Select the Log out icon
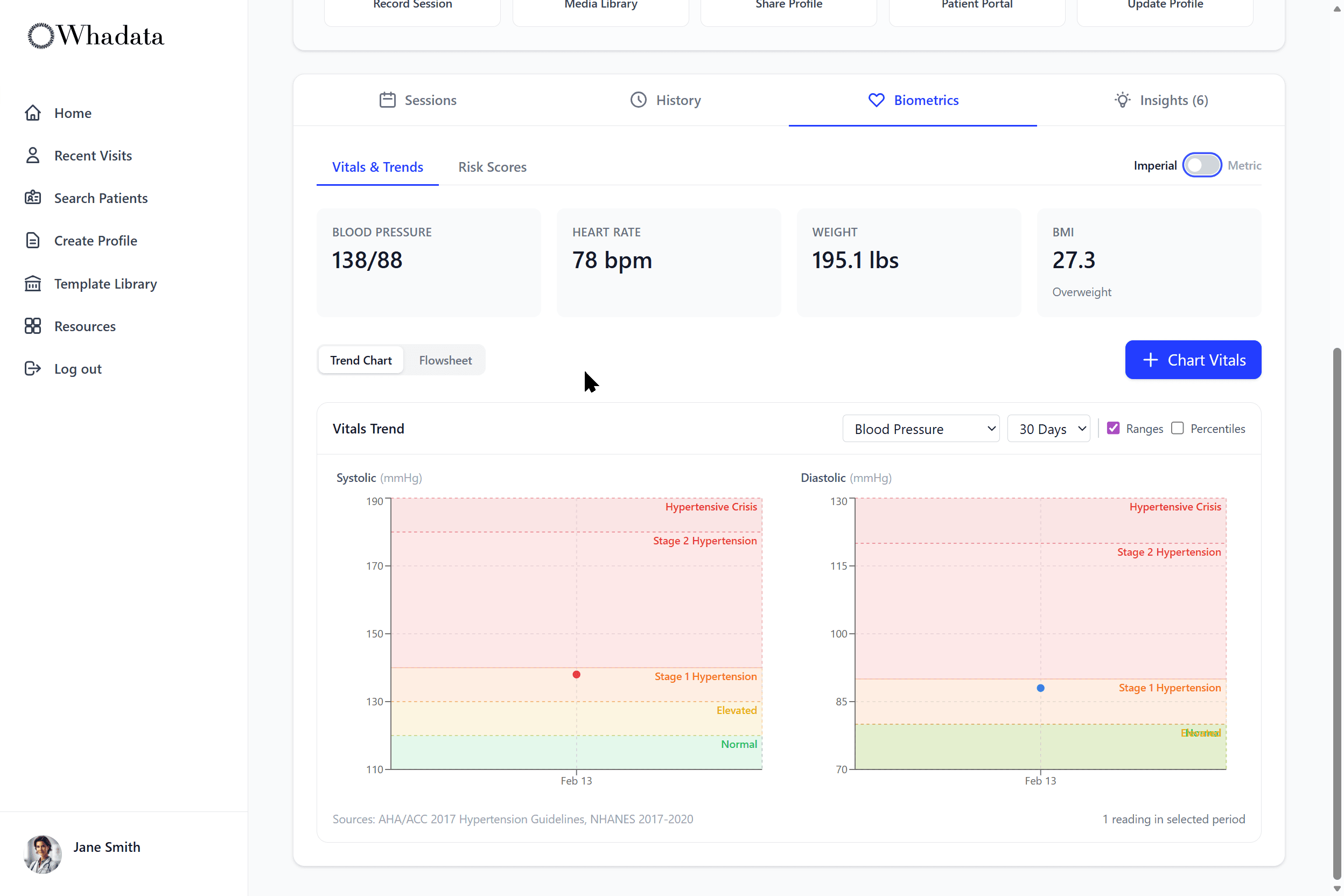Image resolution: width=1344 pixels, height=896 pixels. coord(33,368)
